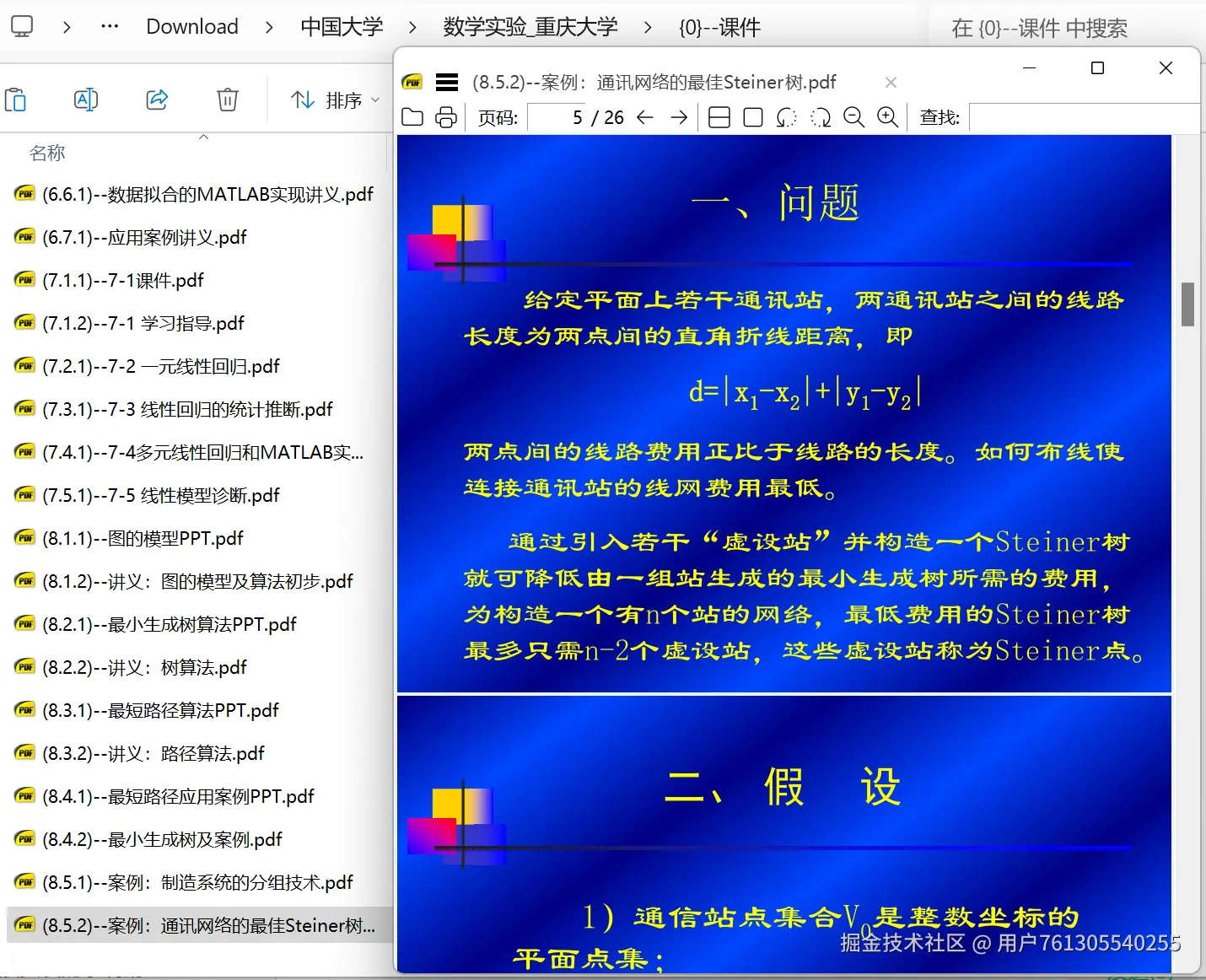Close the Steiner树.pdf tab

[891, 82]
